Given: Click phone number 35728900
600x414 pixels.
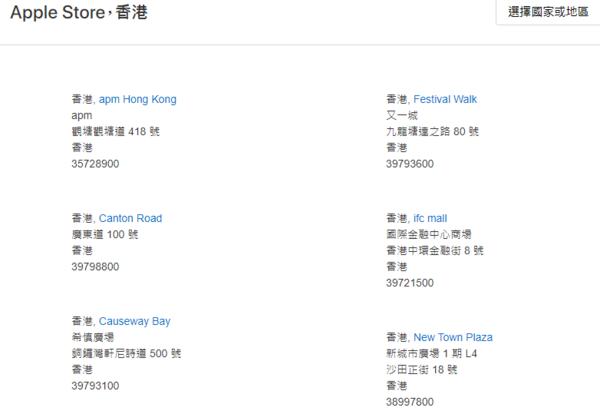Looking at the screenshot, I should 95,163.
